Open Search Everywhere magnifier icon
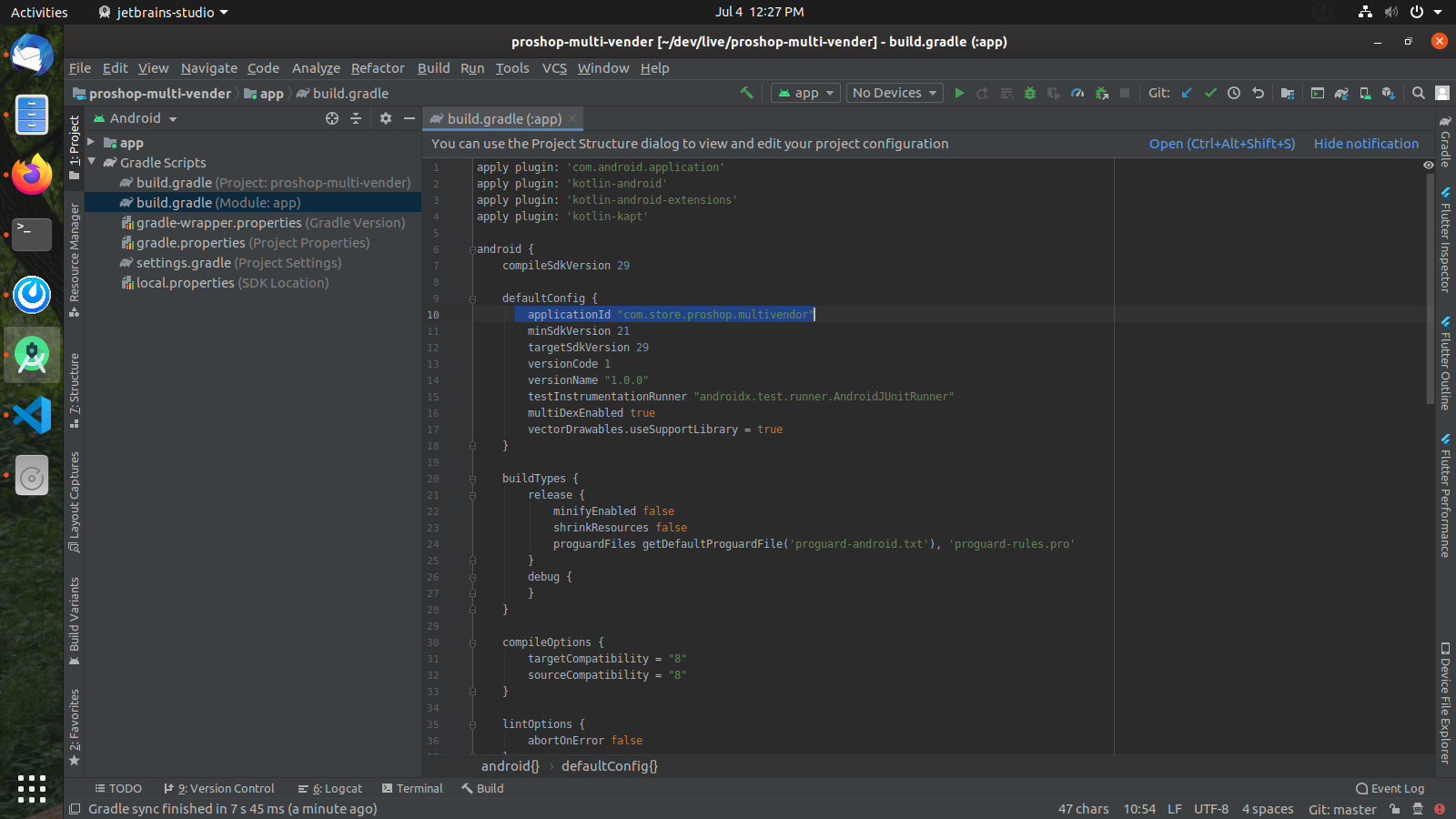The width and height of the screenshot is (1456, 819). click(1419, 93)
